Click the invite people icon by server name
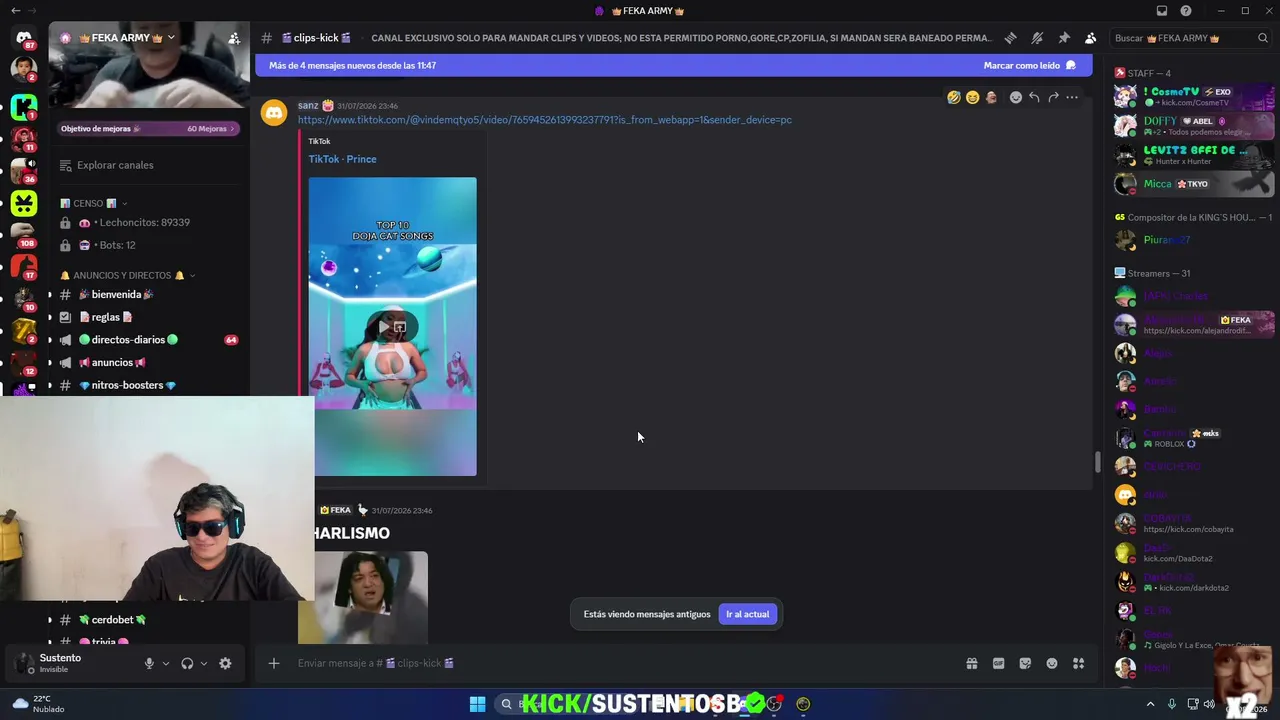This screenshot has height=720, width=1280. tap(233, 38)
